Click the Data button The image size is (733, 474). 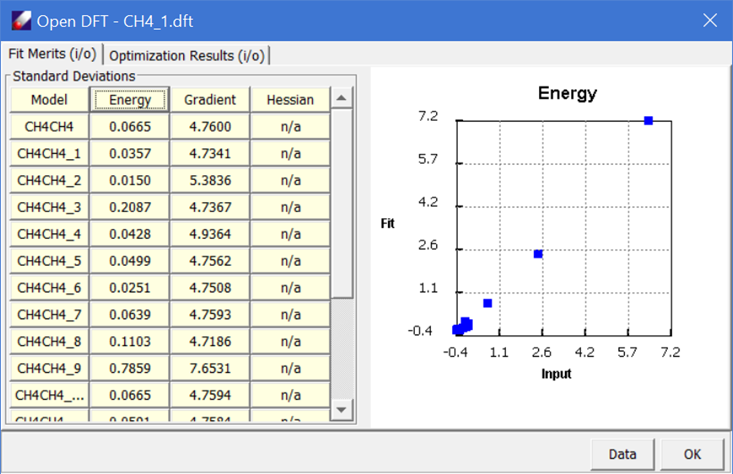[x=622, y=454]
